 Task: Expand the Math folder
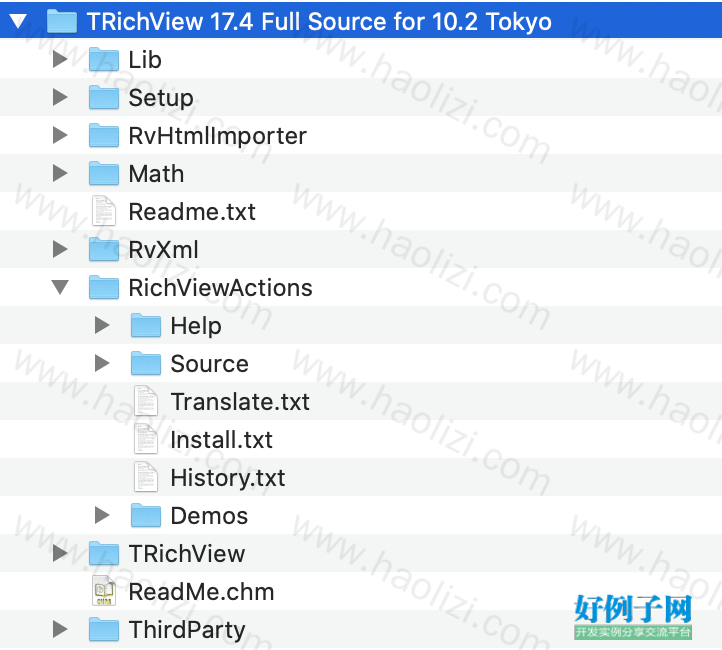click(60, 173)
